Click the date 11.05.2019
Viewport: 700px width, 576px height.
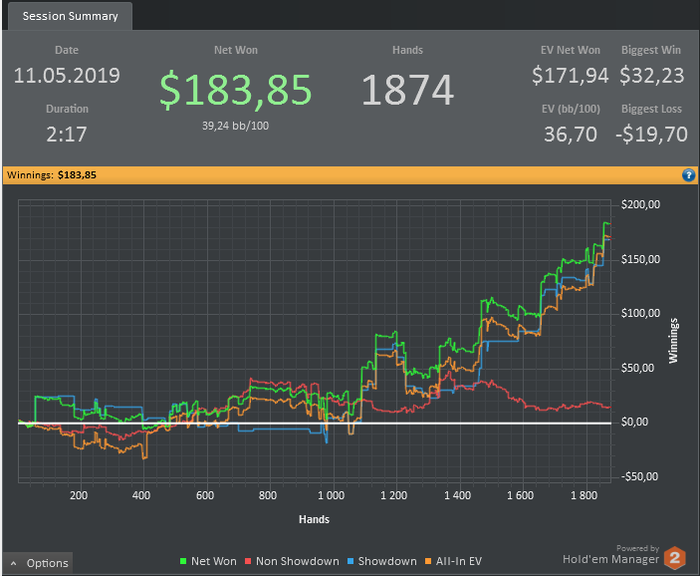tap(67, 75)
